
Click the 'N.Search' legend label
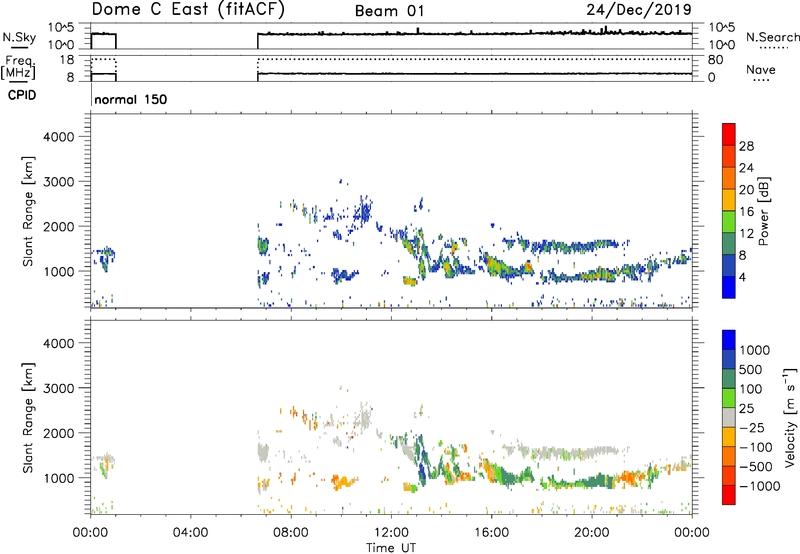pos(772,37)
